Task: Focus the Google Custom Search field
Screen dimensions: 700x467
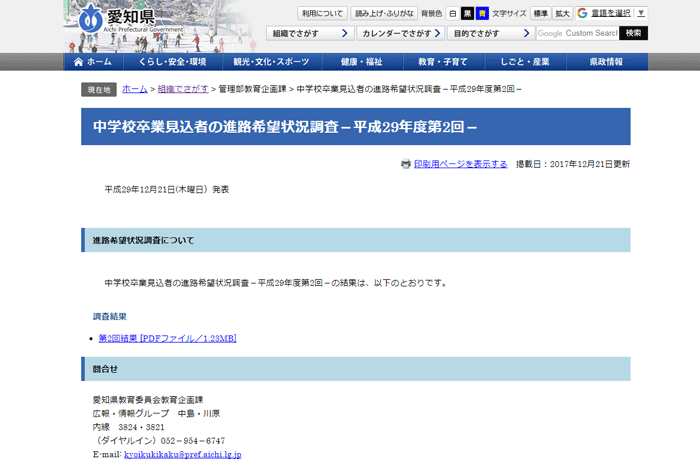Action: click(x=577, y=33)
